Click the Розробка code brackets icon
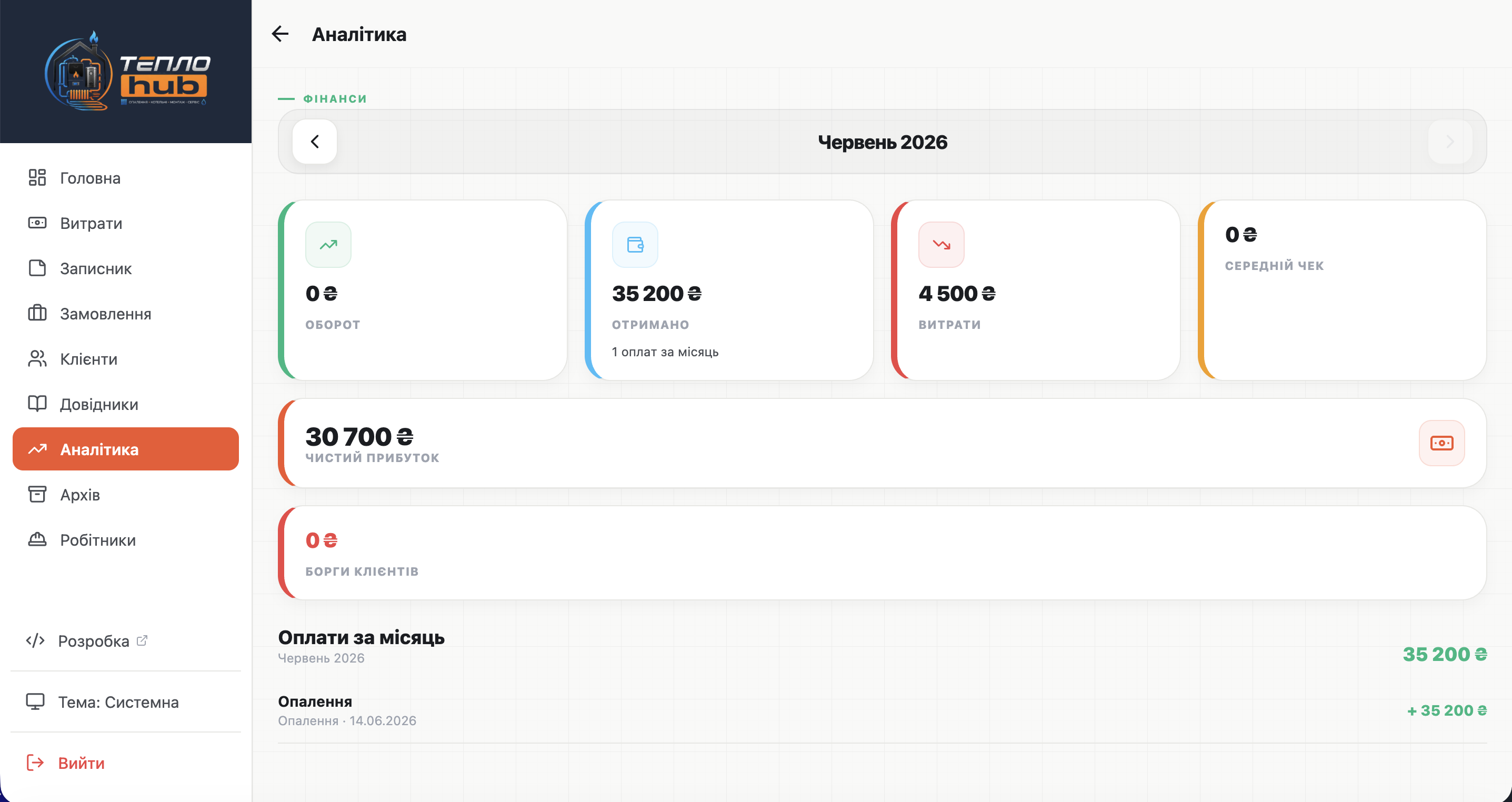Screen dimensions: 1512x802 35,640
